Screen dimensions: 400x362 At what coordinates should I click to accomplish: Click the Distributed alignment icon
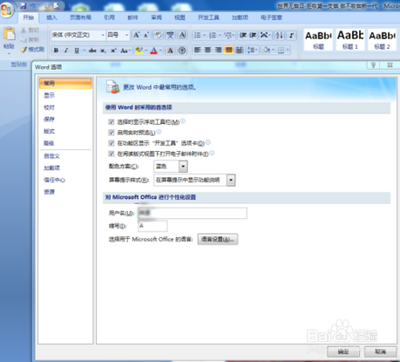click(239, 50)
